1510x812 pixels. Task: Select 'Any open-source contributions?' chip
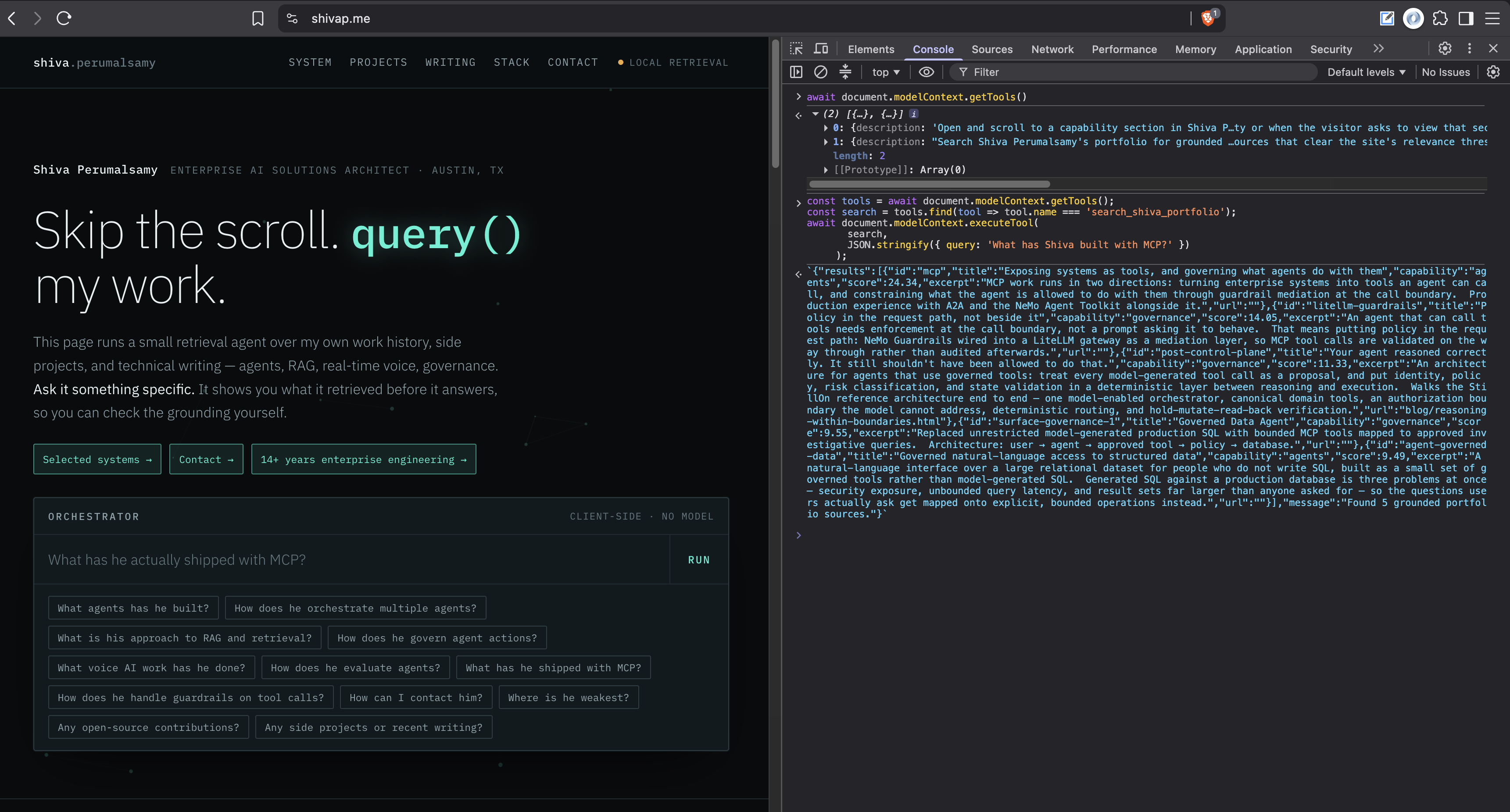pyautogui.click(x=148, y=727)
